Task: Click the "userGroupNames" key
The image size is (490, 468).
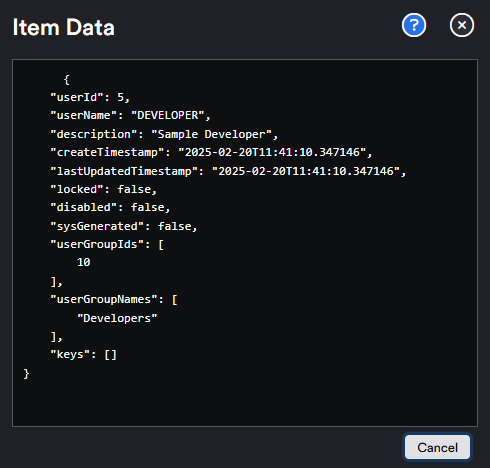Action: click(104, 299)
